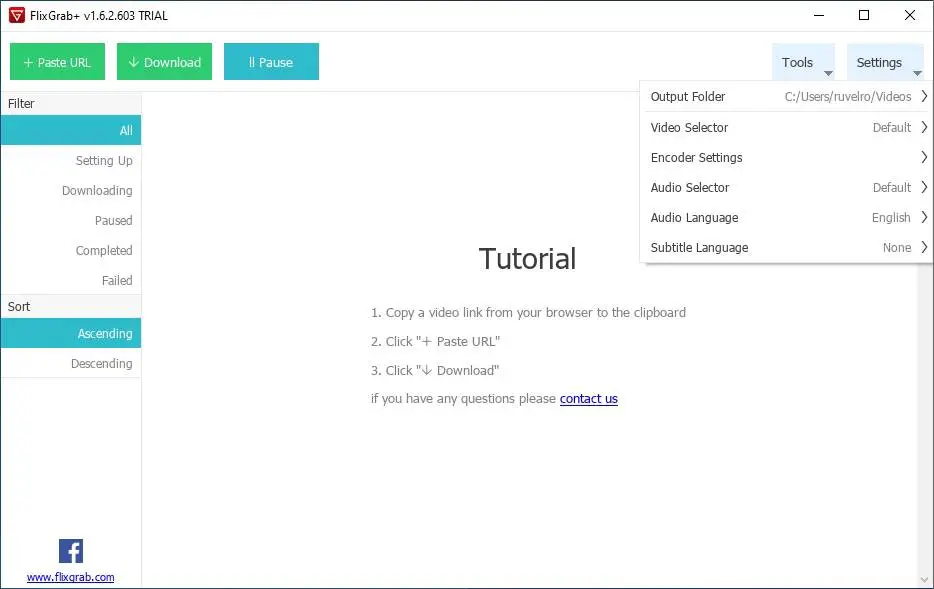Open the Audio Selector submenu

(x=786, y=188)
